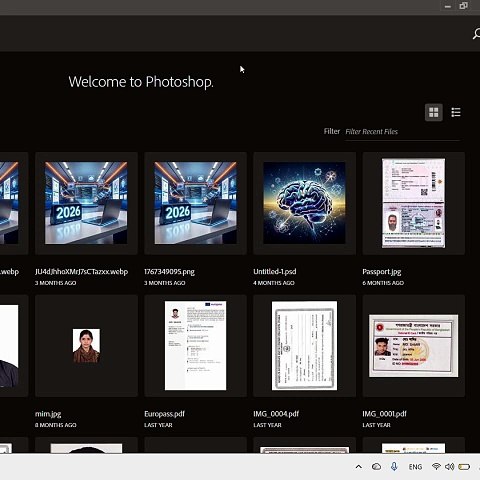Click the file name JU4dJhhoXMrJ7sCTazxx.webp
Screen dimensions: 480x480
tap(81, 272)
